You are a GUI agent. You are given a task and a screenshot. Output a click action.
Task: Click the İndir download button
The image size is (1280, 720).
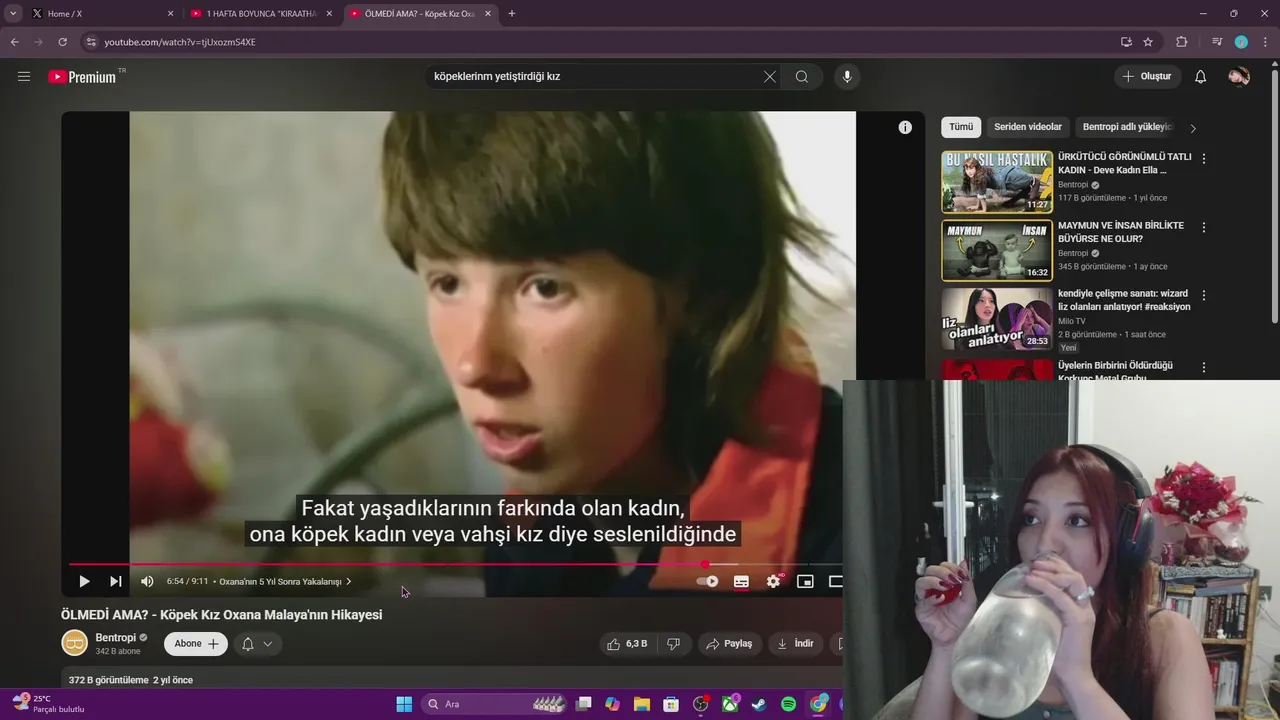pos(796,644)
